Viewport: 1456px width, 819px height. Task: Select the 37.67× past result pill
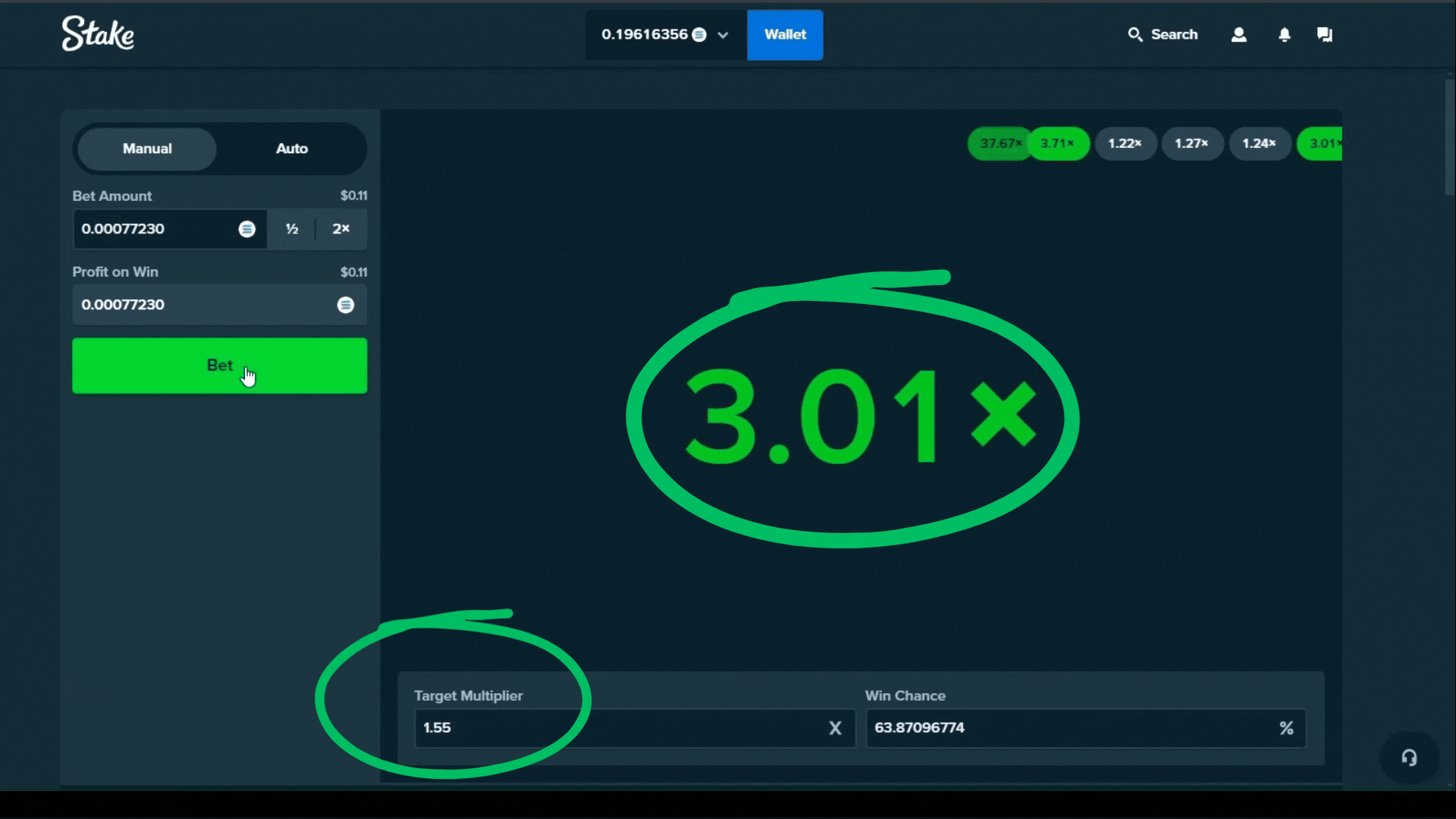point(1000,143)
